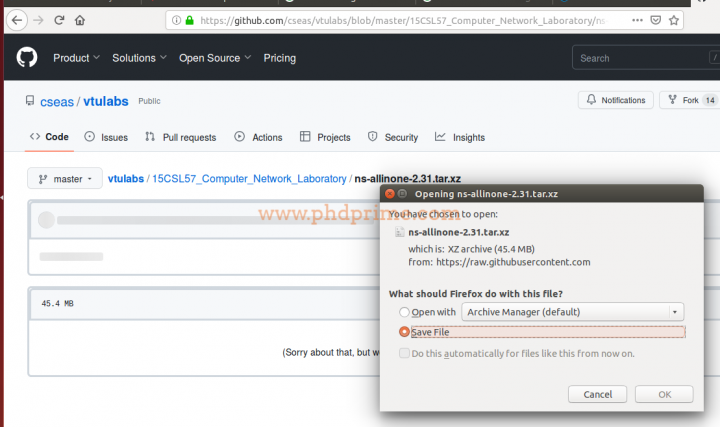
Task: Open the master branch selector dropdown
Action: click(64, 179)
